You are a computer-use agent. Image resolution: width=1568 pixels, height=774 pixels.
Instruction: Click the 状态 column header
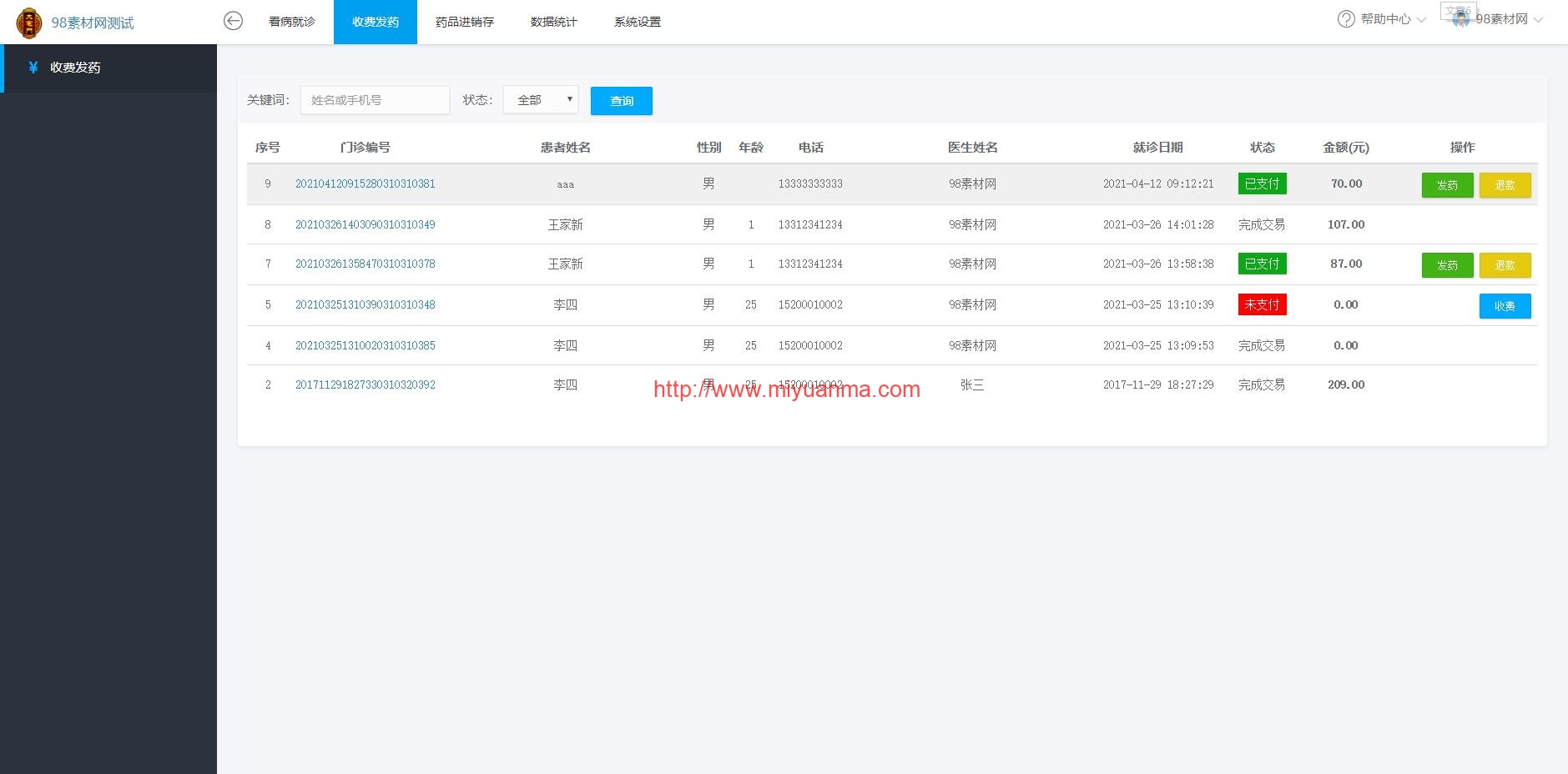point(1263,148)
